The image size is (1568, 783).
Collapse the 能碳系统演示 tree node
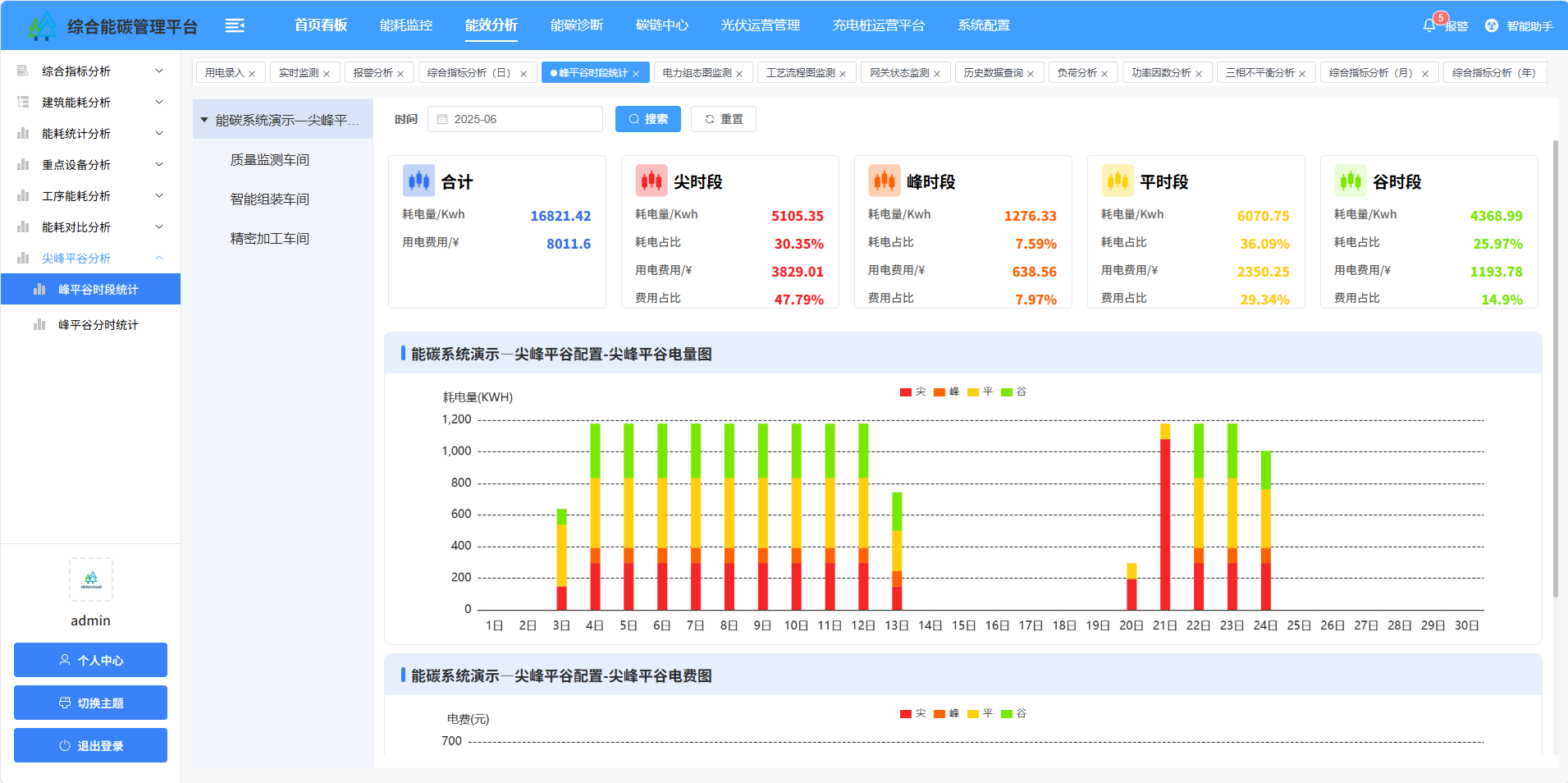204,120
